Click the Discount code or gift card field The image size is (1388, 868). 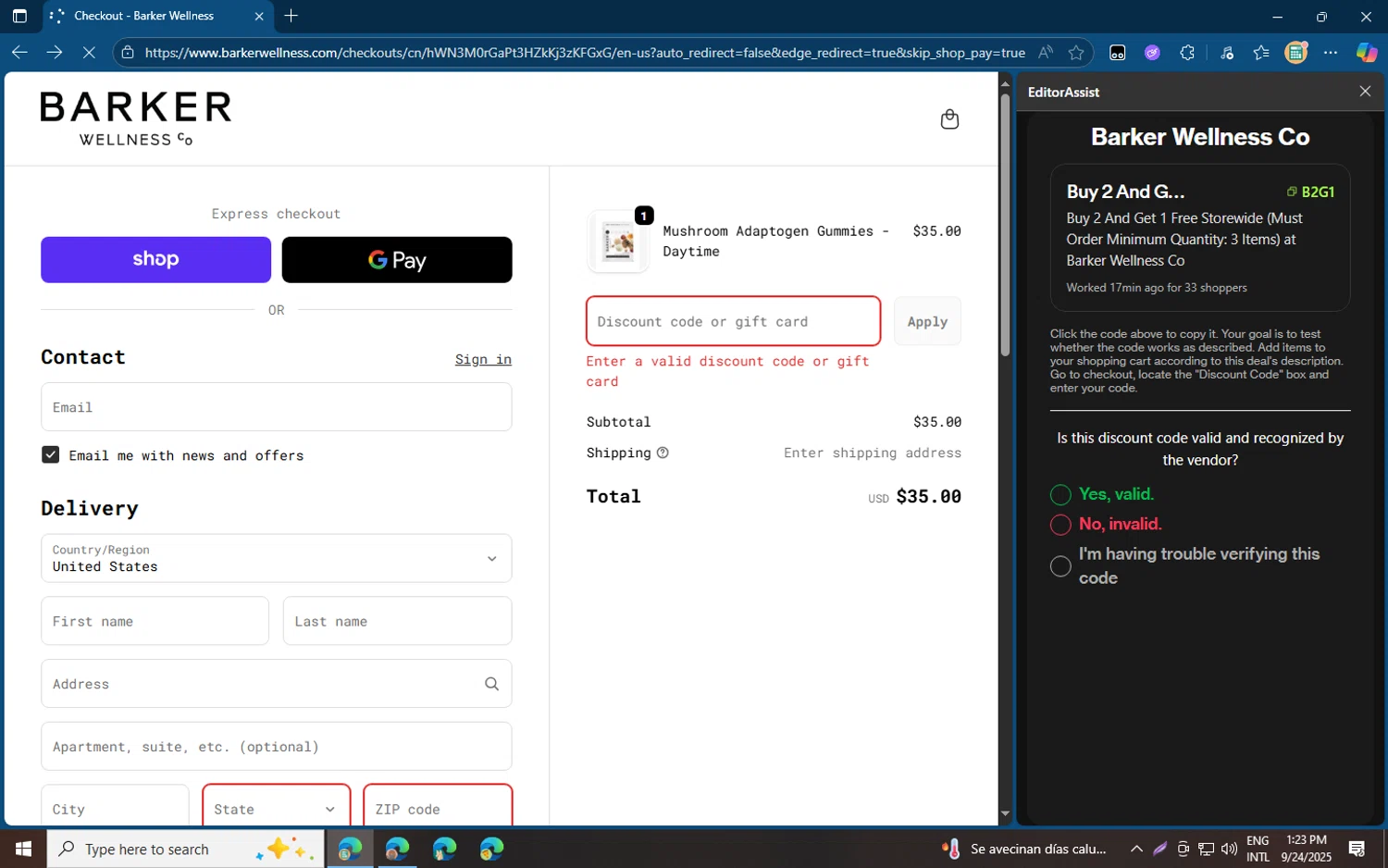pyautogui.click(x=733, y=321)
